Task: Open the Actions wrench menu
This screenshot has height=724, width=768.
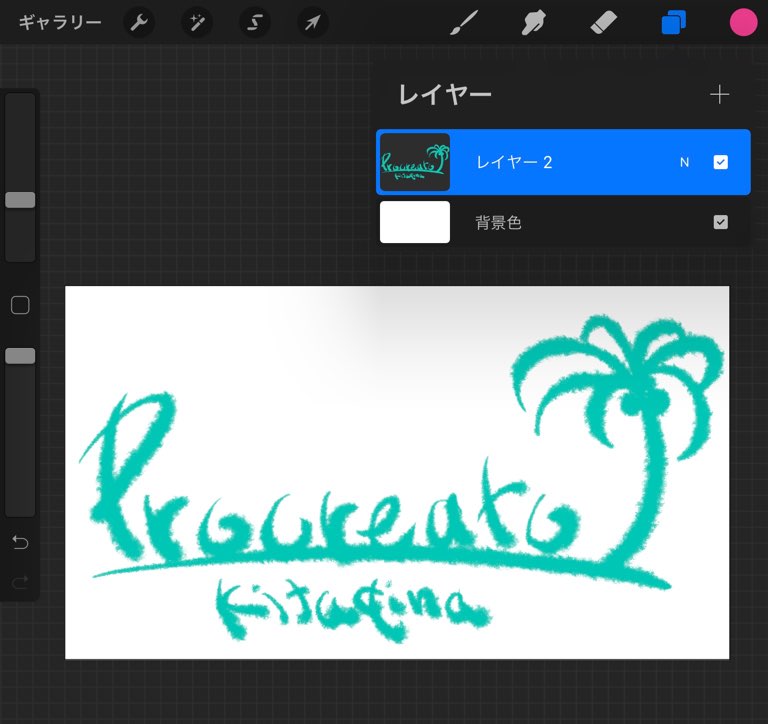Action: 139,23
